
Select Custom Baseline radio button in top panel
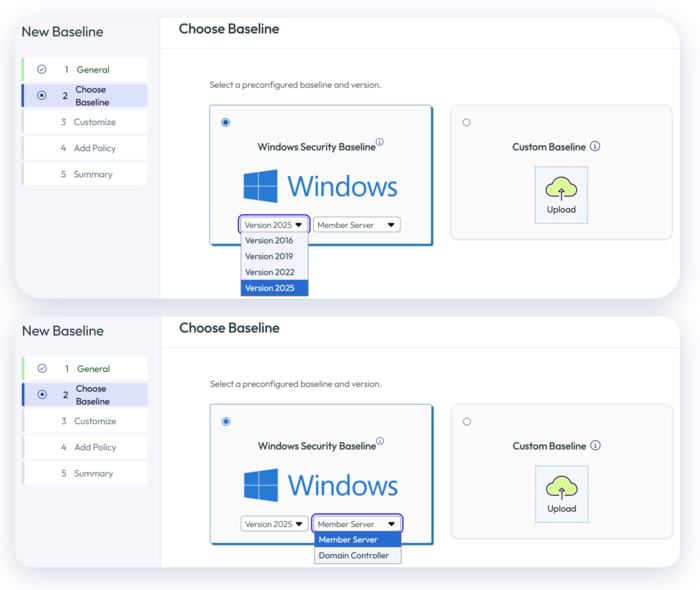pyautogui.click(x=467, y=122)
